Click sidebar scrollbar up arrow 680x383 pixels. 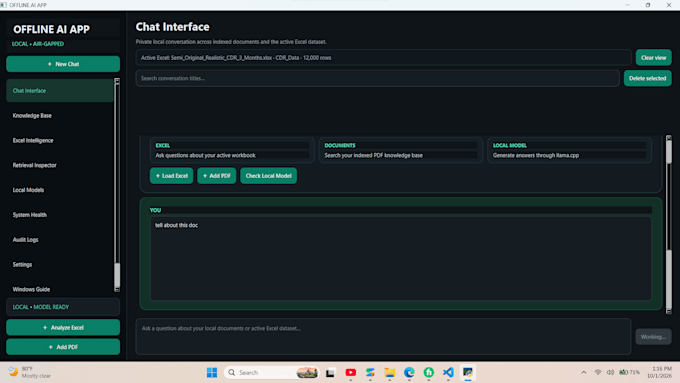coord(117,81)
